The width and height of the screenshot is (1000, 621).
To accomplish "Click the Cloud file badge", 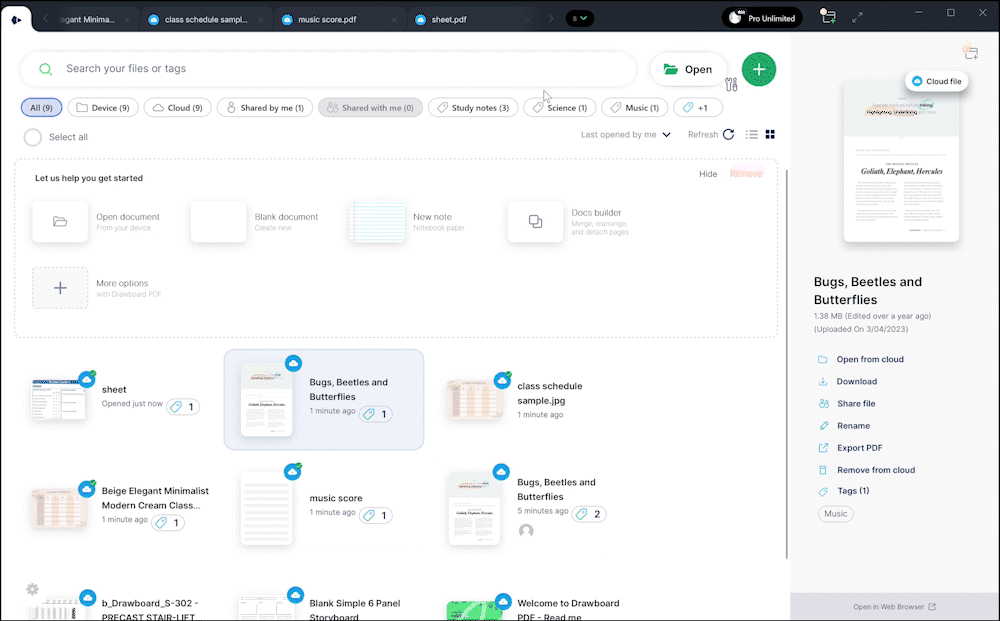I will coord(936,82).
